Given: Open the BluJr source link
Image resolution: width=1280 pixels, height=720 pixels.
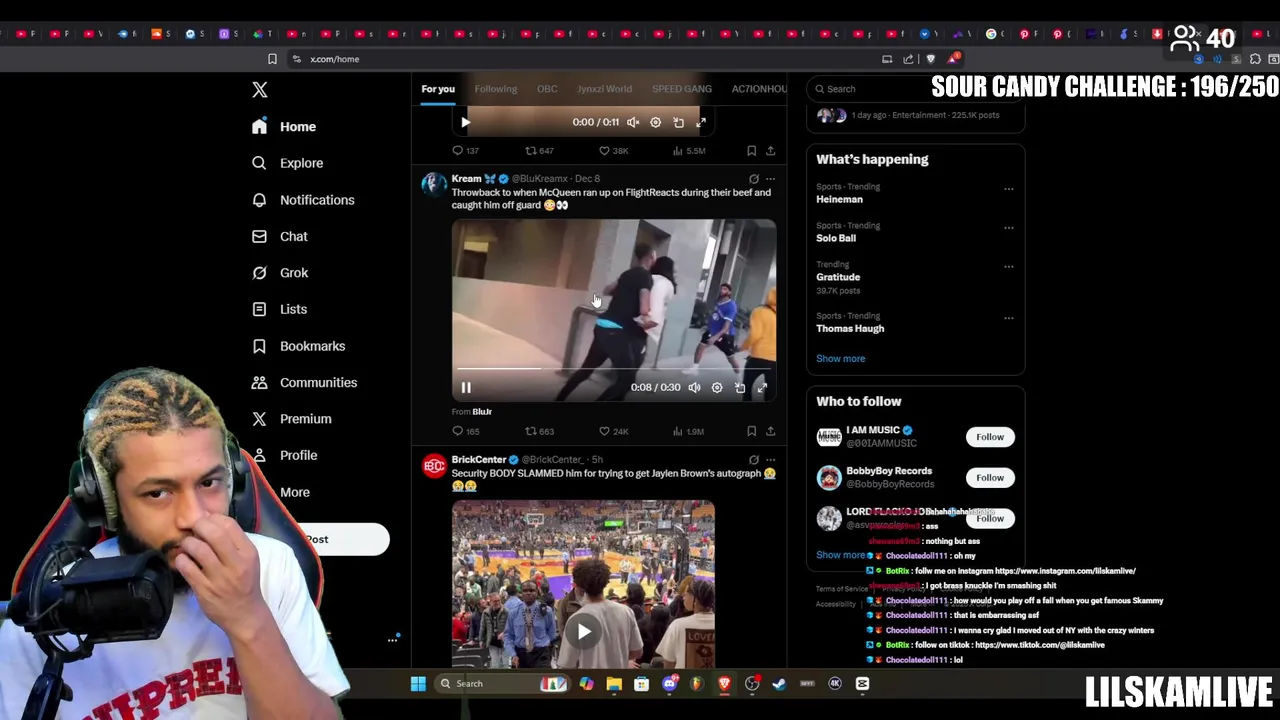Looking at the screenshot, I should pos(482,412).
